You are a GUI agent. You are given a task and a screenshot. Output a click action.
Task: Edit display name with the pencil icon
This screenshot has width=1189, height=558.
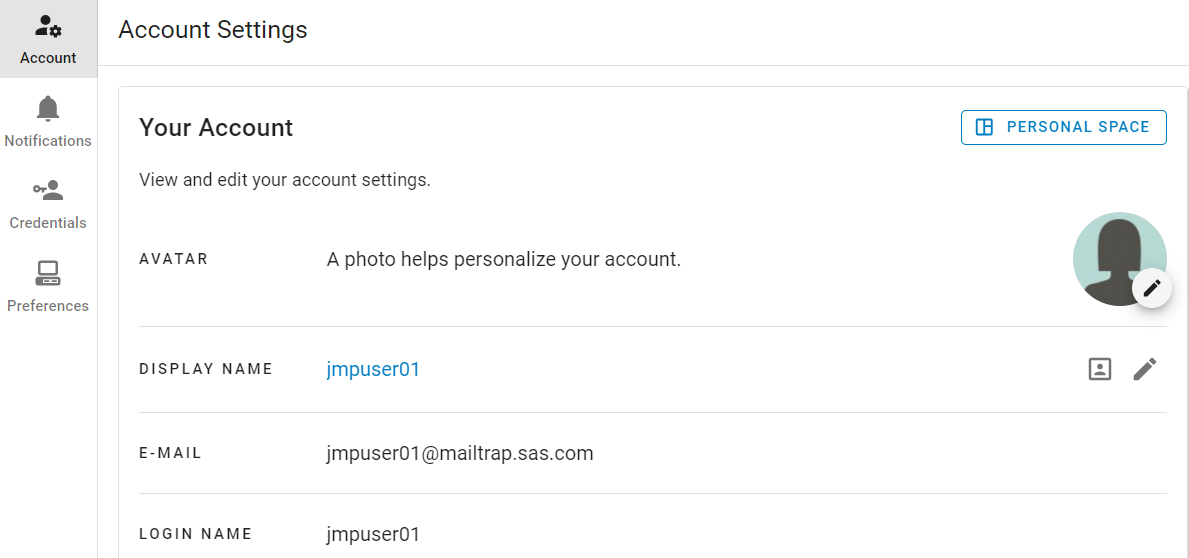click(1145, 369)
